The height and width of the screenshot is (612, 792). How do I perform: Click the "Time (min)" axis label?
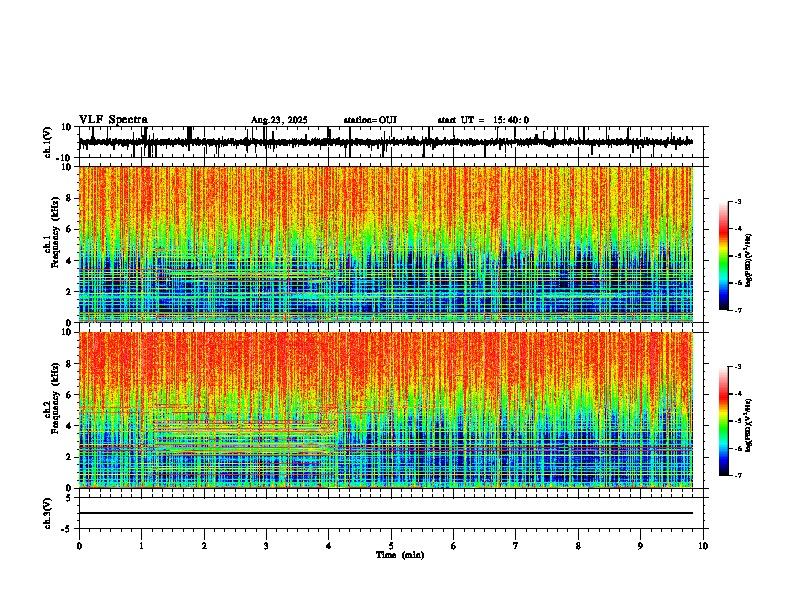[400, 555]
